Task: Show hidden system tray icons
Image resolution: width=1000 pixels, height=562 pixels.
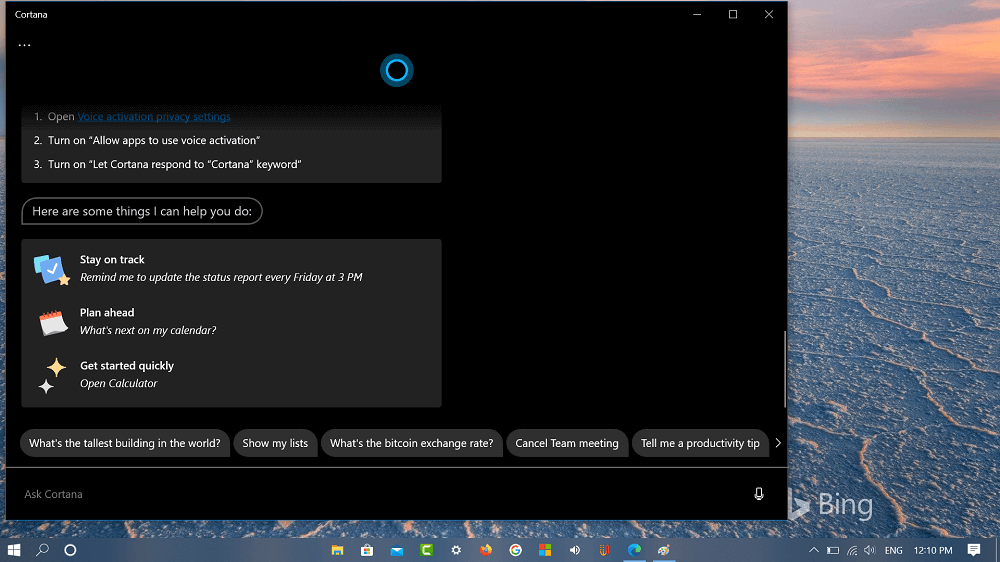Action: pyautogui.click(x=814, y=550)
